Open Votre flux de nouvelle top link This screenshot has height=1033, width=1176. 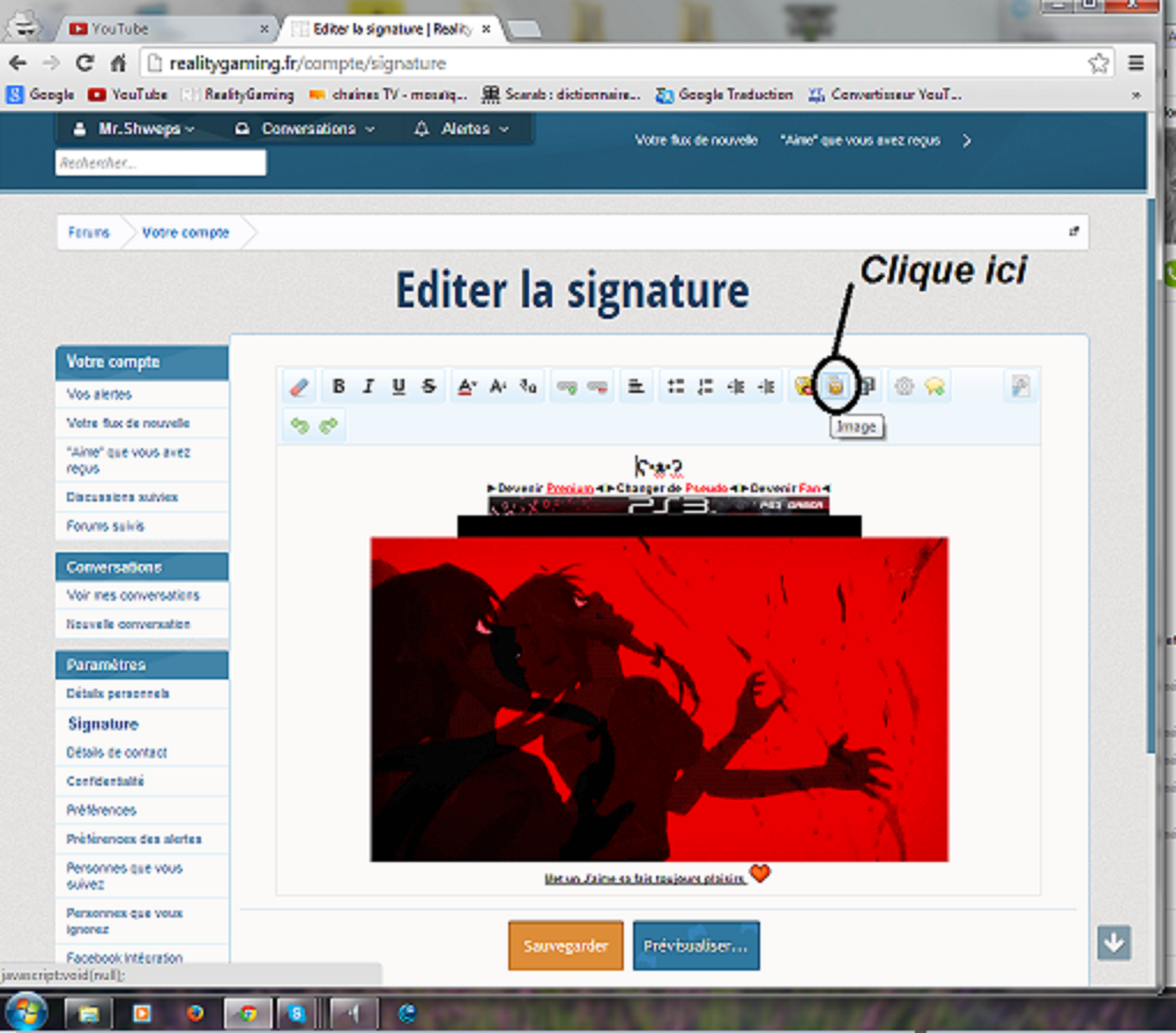(696, 141)
